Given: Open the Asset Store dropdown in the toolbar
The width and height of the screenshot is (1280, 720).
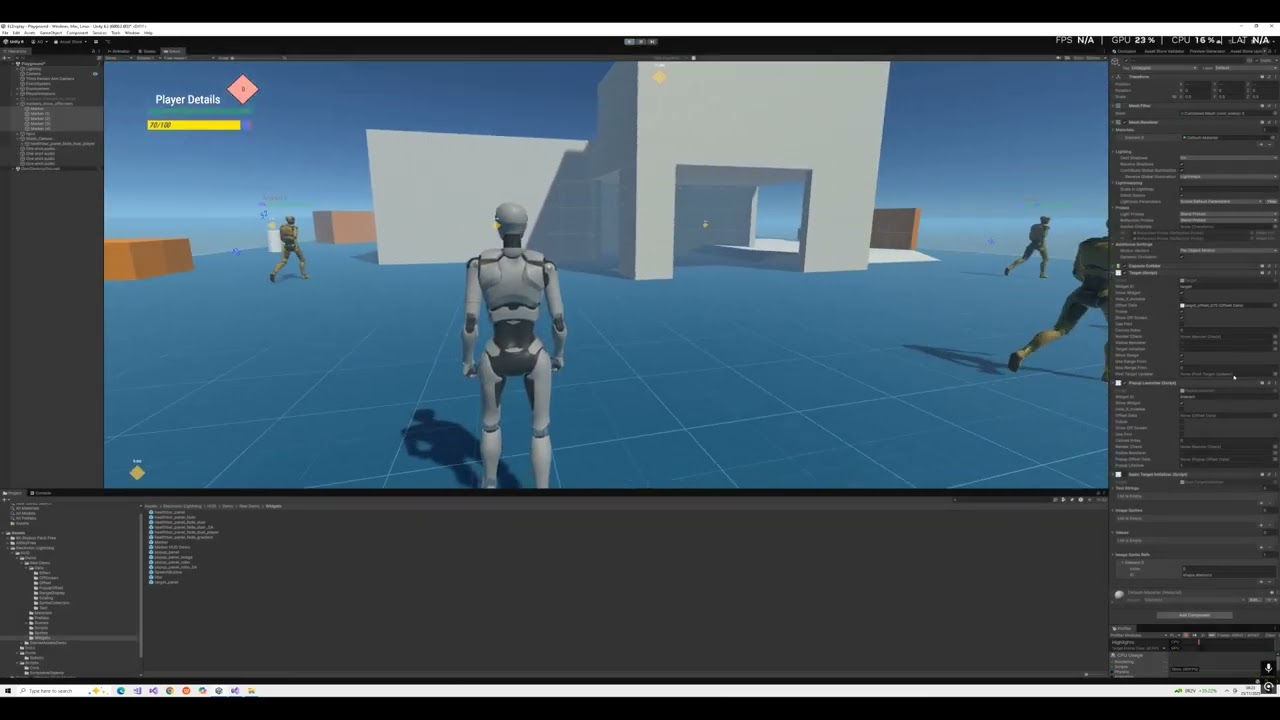Looking at the screenshot, I should click(x=71, y=42).
